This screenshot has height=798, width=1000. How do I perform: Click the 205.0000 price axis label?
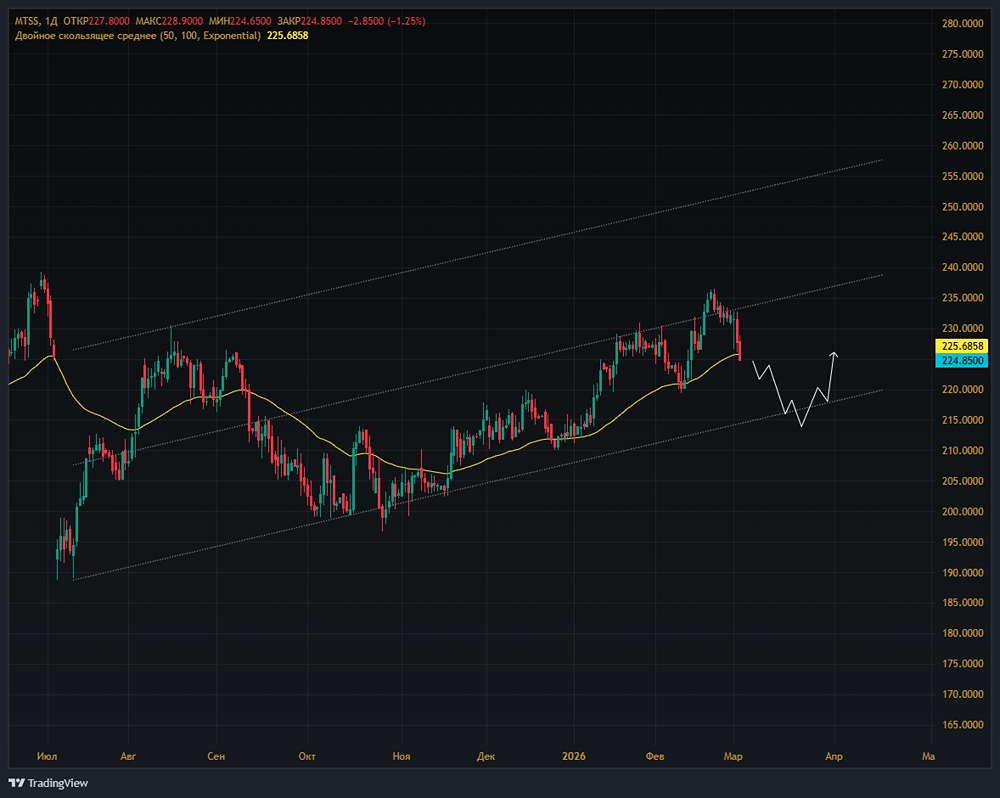[x=962, y=481]
